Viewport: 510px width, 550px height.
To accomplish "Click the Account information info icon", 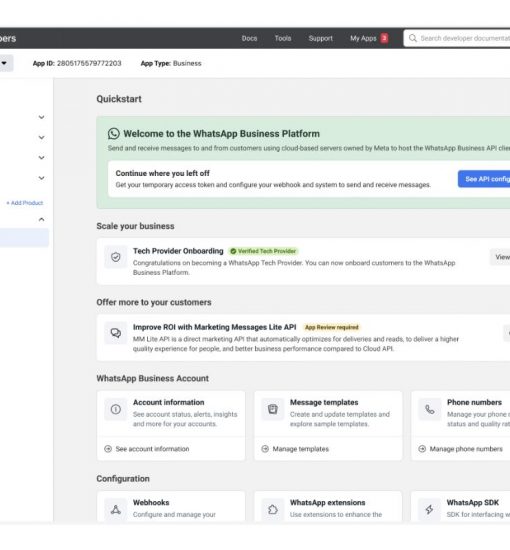I will pyautogui.click(x=116, y=409).
